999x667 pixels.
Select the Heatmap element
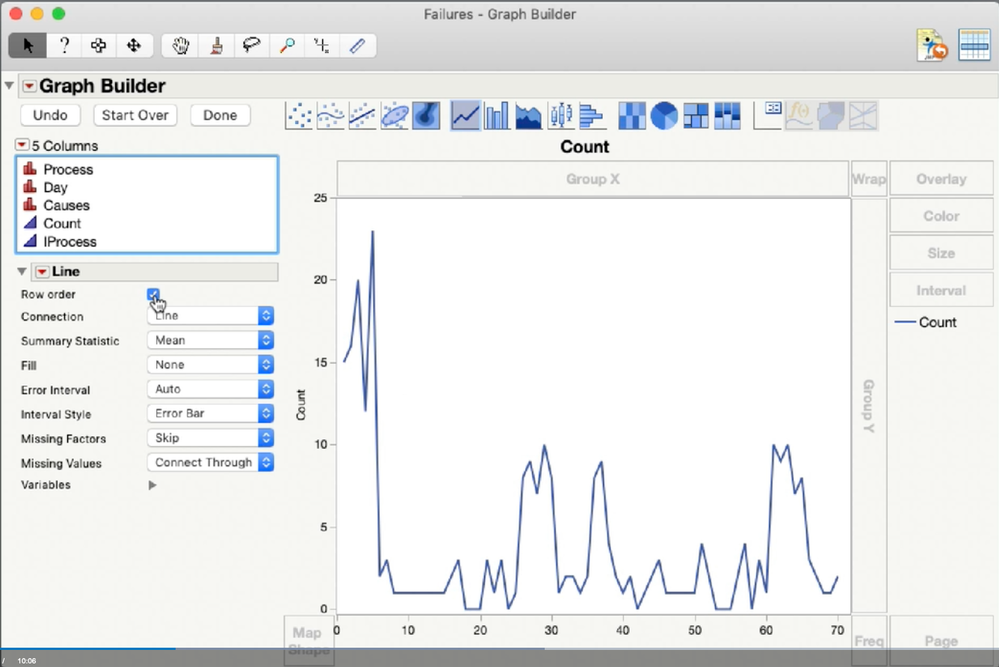pos(632,116)
